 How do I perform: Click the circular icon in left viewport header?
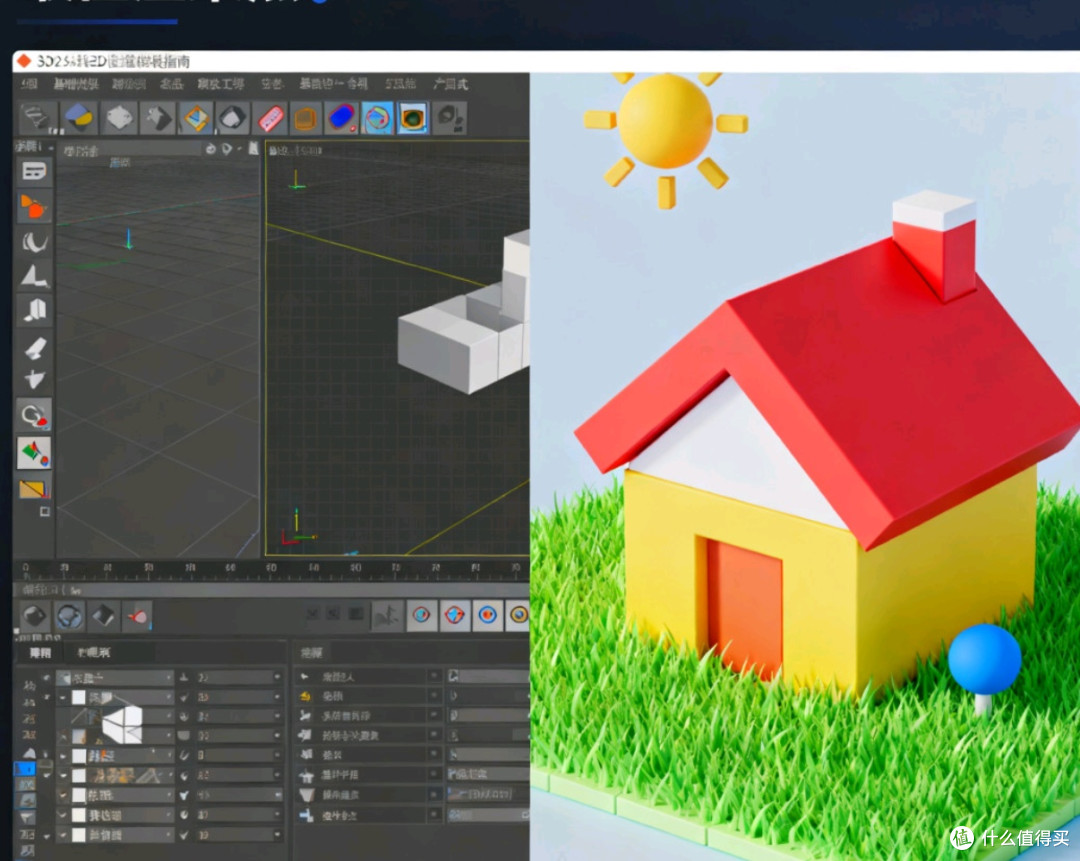pos(211,149)
